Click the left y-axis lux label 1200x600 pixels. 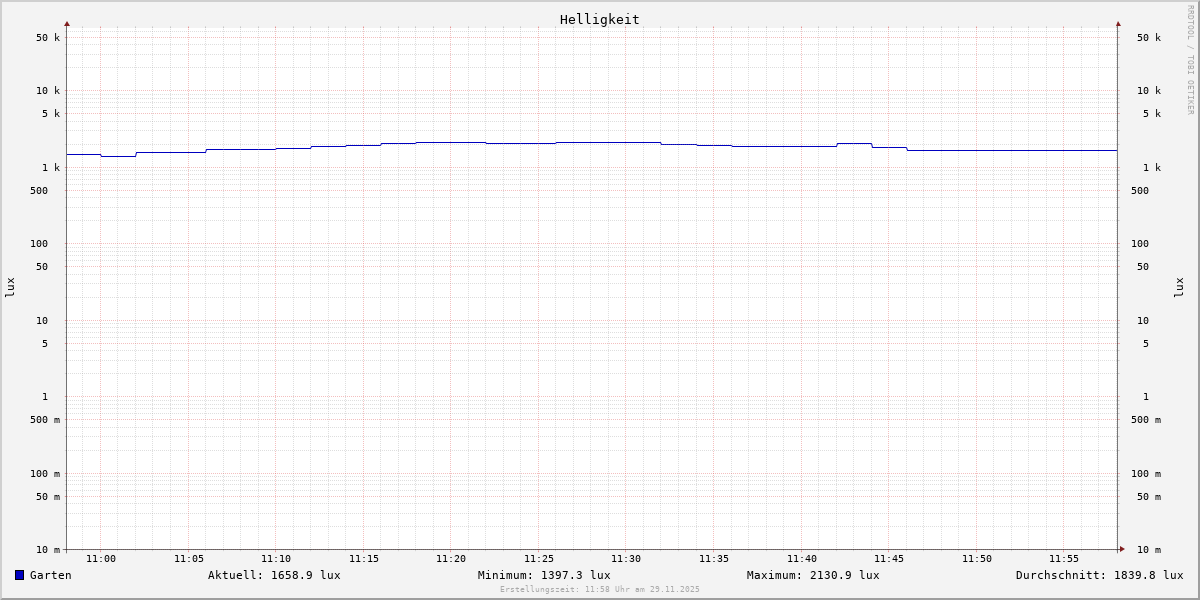[10, 287]
